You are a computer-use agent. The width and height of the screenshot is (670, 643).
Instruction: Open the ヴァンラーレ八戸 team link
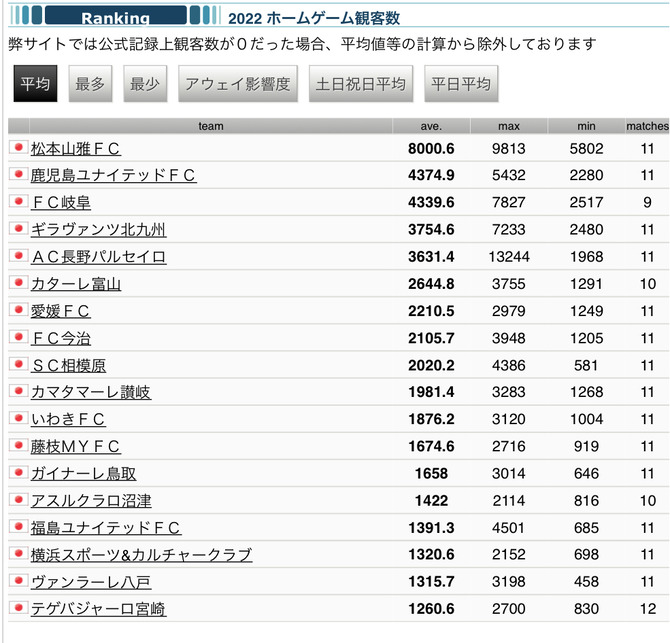click(x=91, y=582)
